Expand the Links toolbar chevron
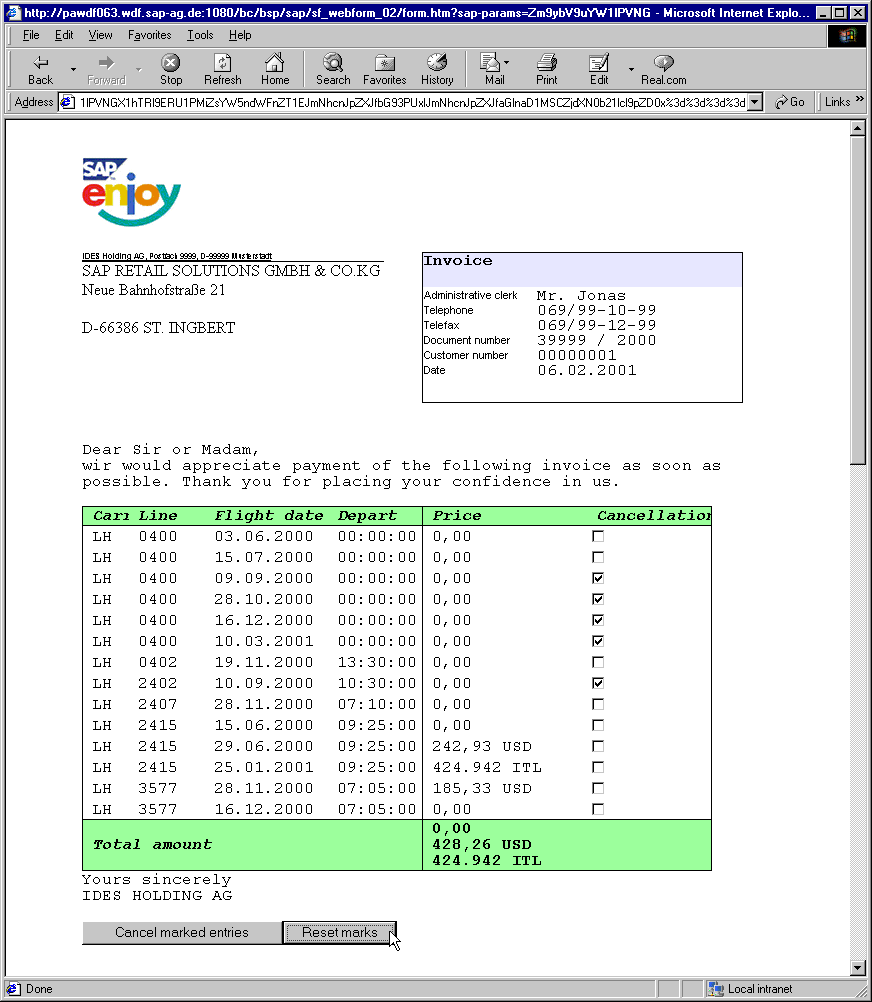This screenshot has height=1002, width=872. click(x=859, y=99)
